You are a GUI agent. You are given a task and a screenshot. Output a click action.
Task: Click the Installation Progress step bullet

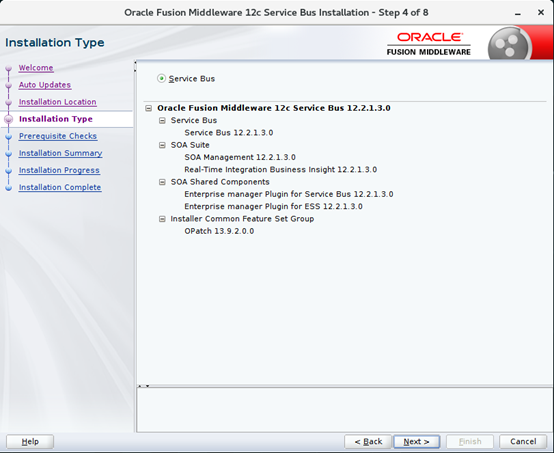point(9,171)
